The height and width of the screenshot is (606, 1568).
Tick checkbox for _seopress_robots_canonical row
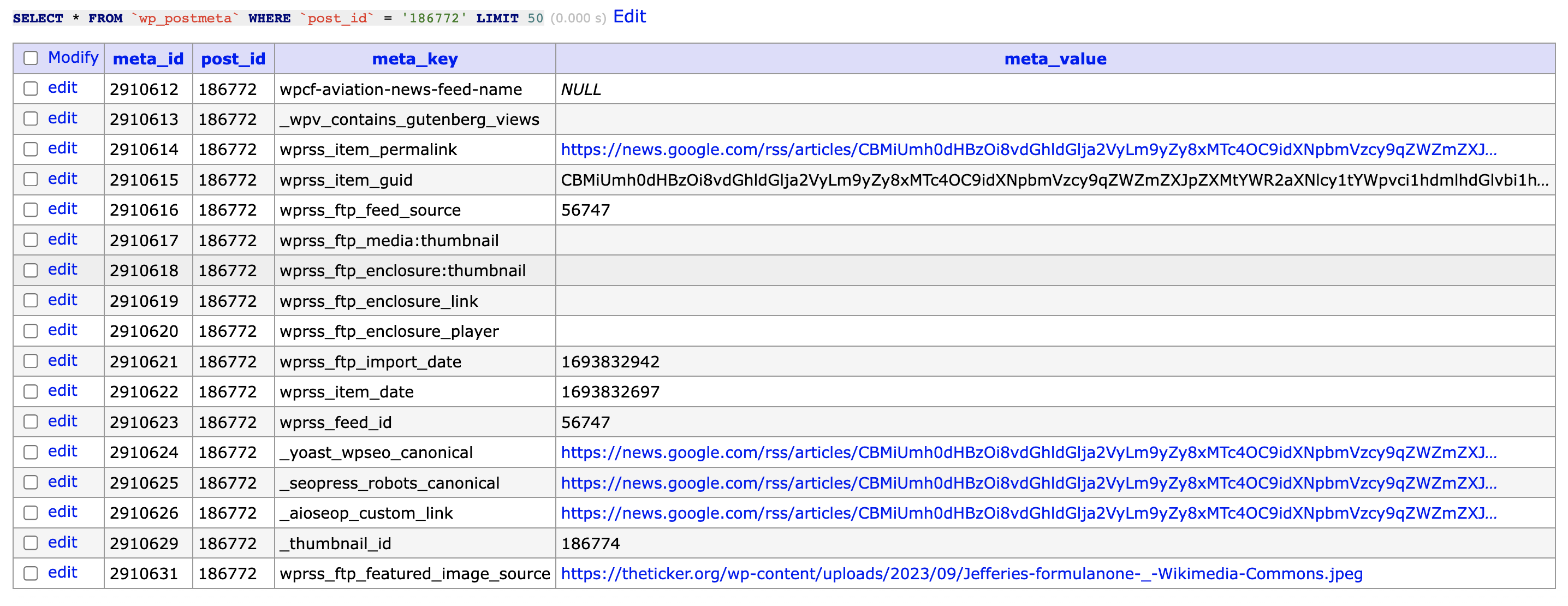[31, 482]
